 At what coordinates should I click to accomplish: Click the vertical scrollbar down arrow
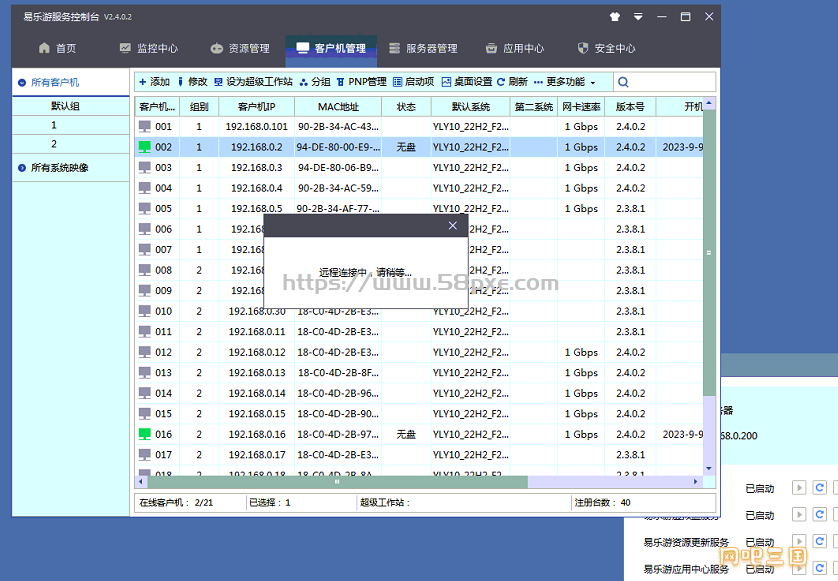709,469
